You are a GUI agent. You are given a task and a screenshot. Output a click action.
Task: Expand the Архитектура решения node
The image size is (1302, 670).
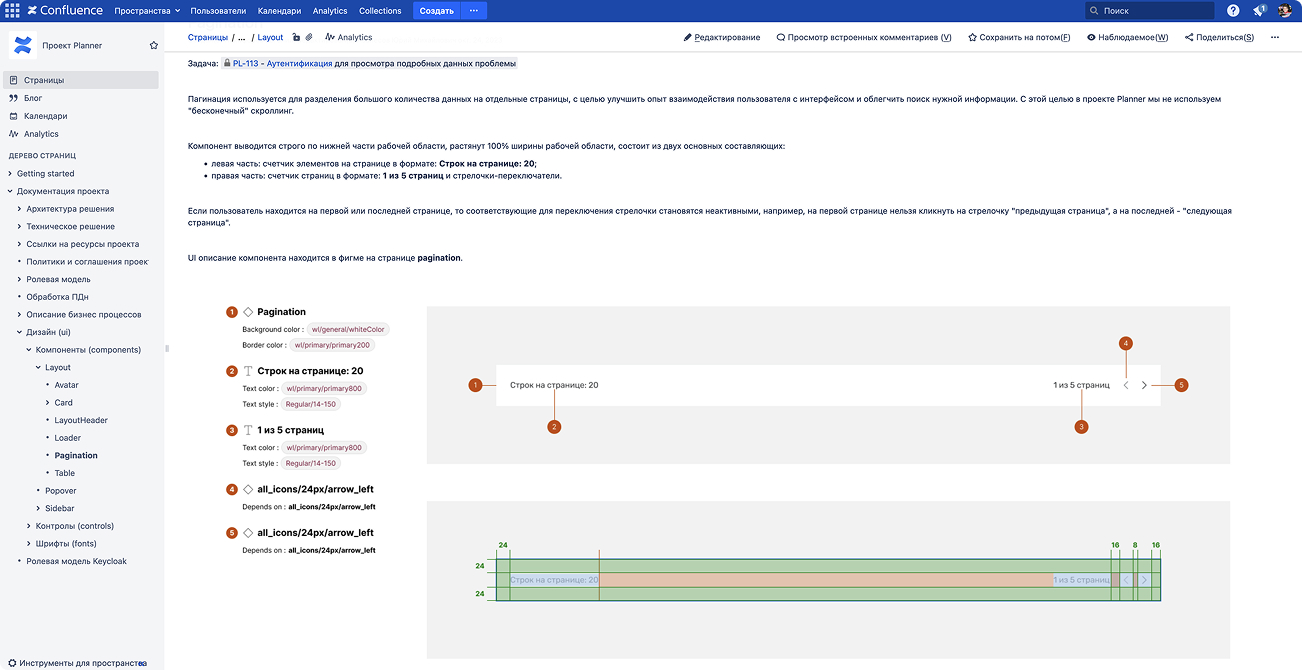tap(20, 209)
